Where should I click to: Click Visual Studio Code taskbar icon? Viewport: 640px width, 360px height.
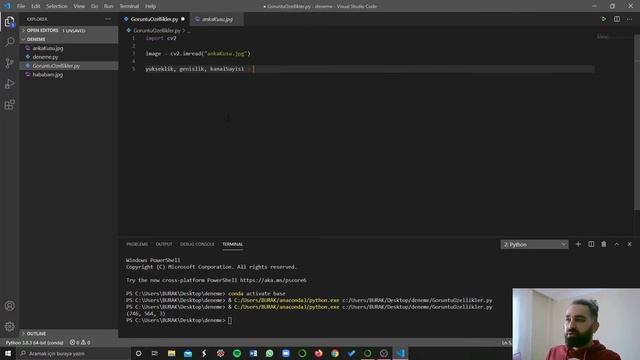coord(400,353)
